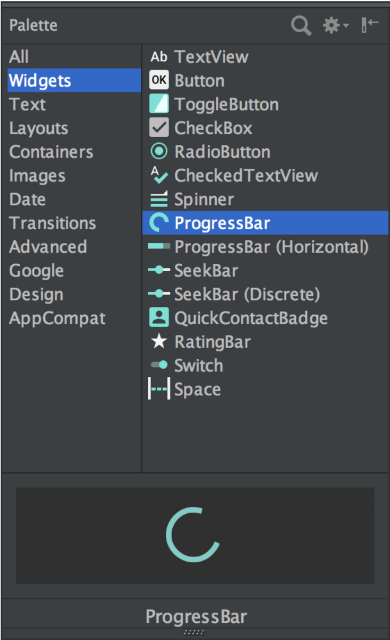The height and width of the screenshot is (640, 390).
Task: Select the QuickContactBadge widget
Action: pos(238,318)
